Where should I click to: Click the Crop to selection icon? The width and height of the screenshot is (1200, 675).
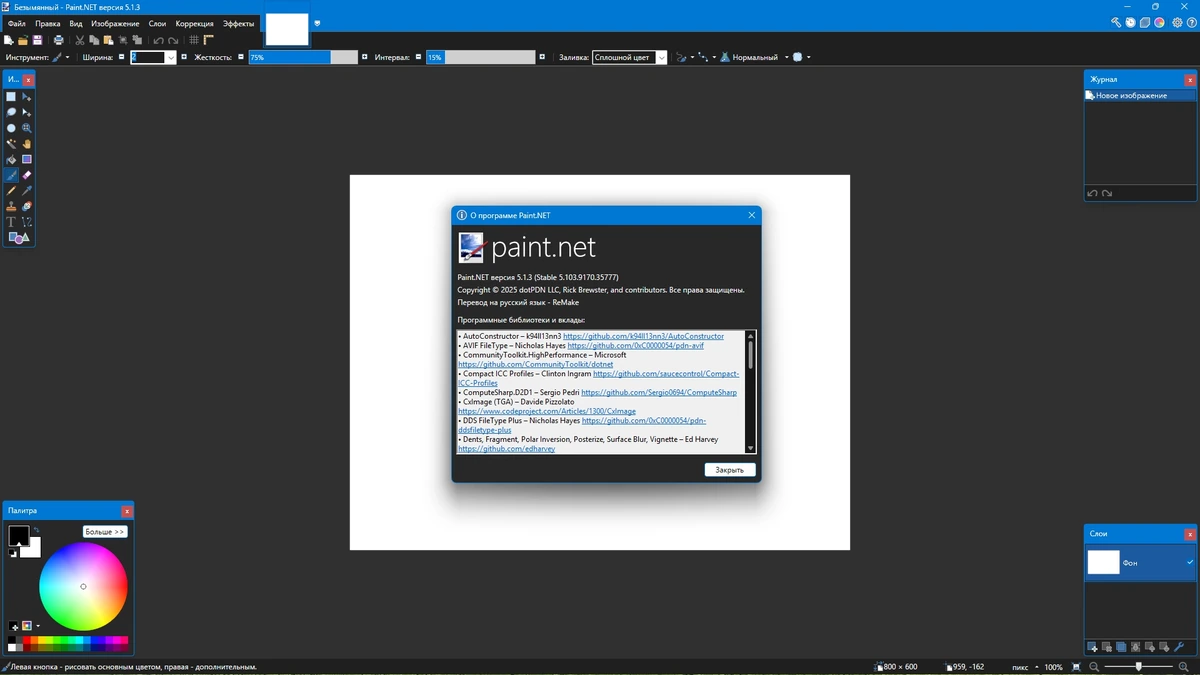point(123,40)
